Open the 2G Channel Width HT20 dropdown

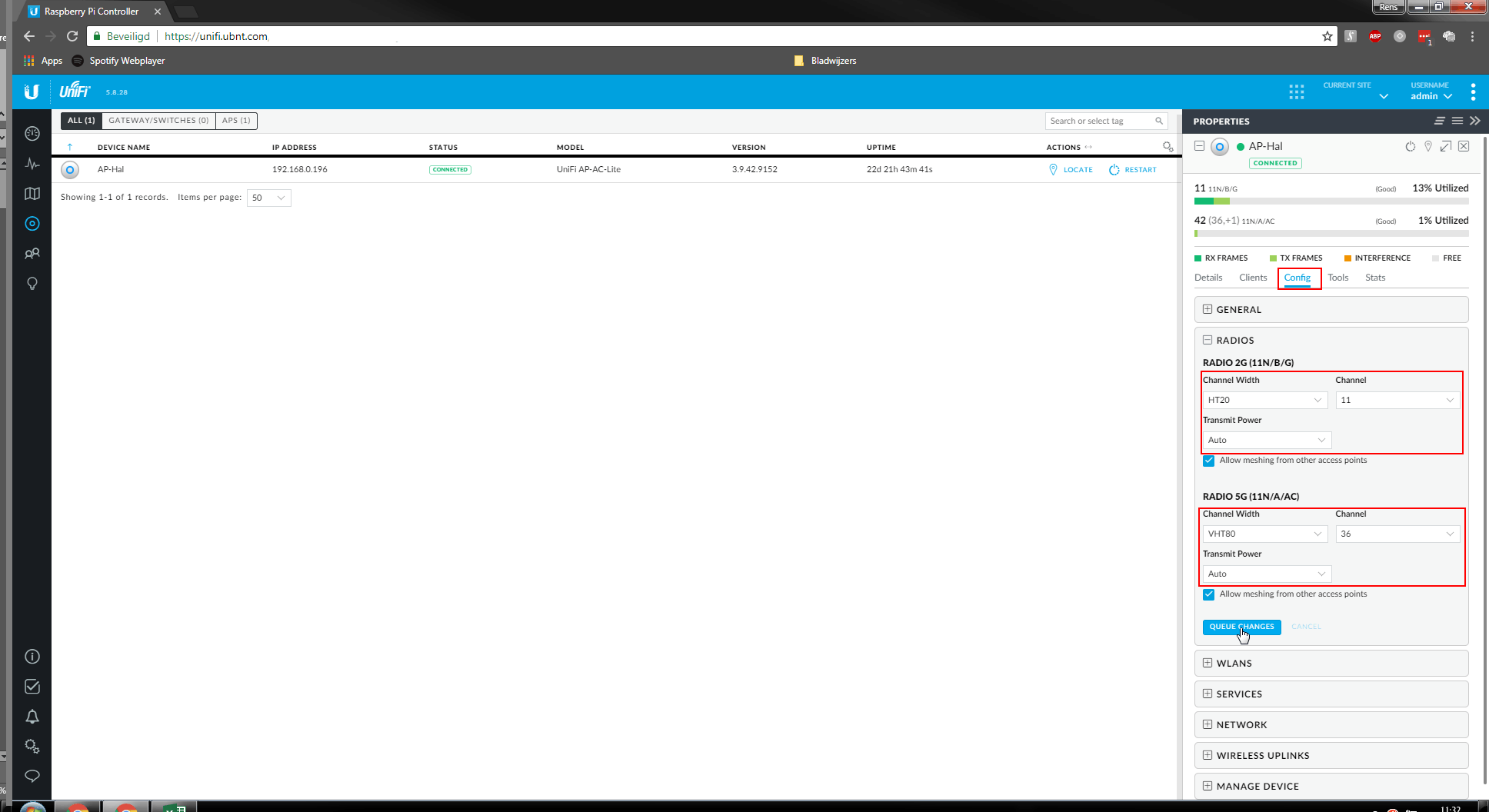[1265, 400]
